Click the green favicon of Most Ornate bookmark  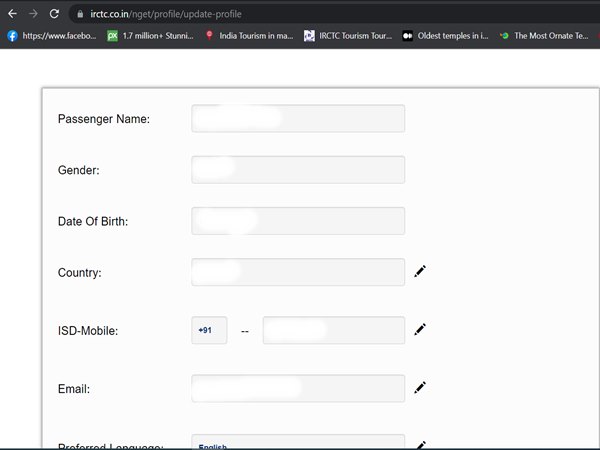click(x=504, y=36)
